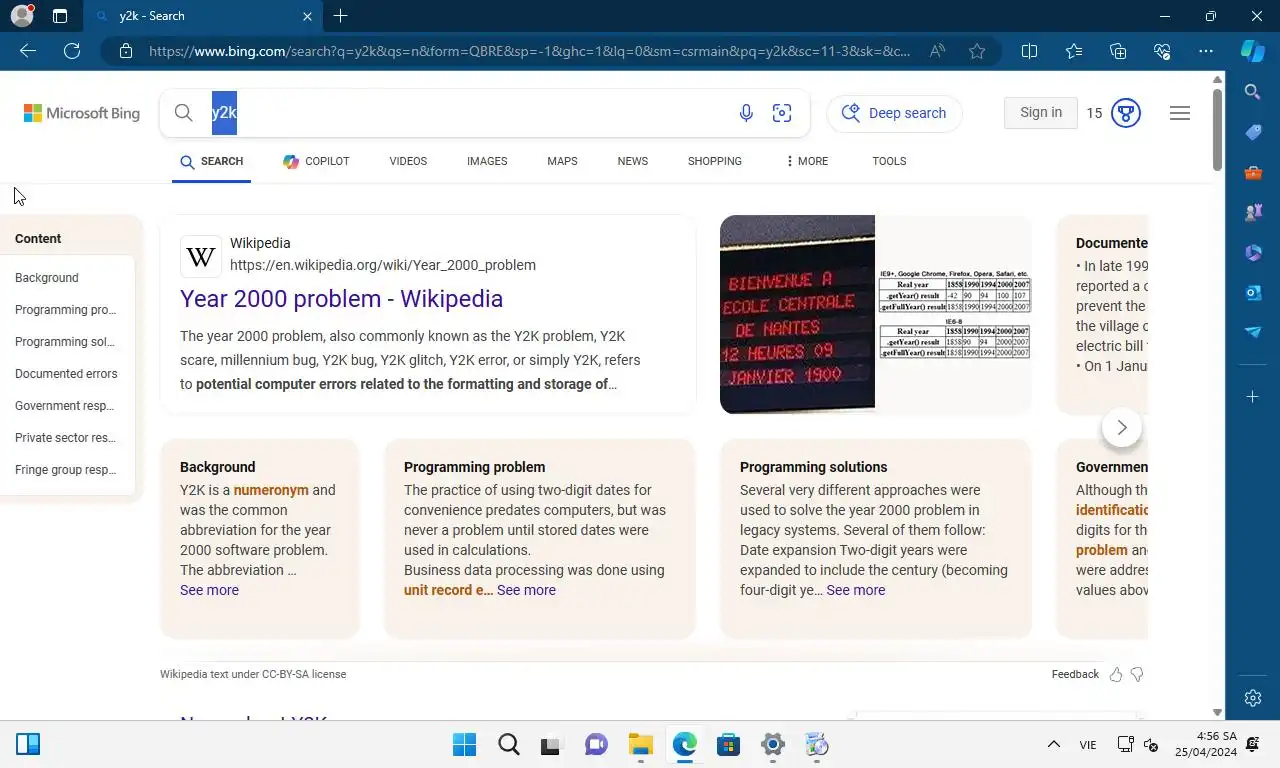Switch to the IMAGES tab
The image size is (1280, 768).
point(487,161)
